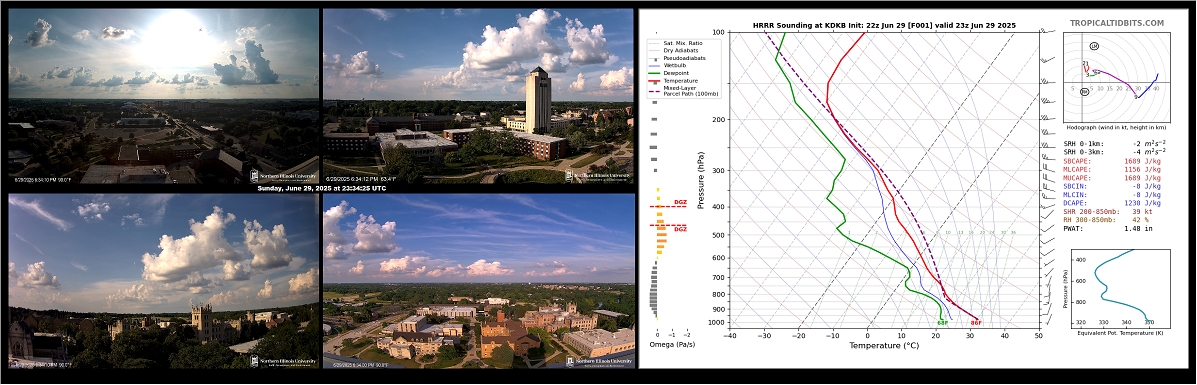This screenshot has height=385, width=1197.
Task: Click the Northern Illinois University logo in bottom-left webcam
Action: coord(283,361)
